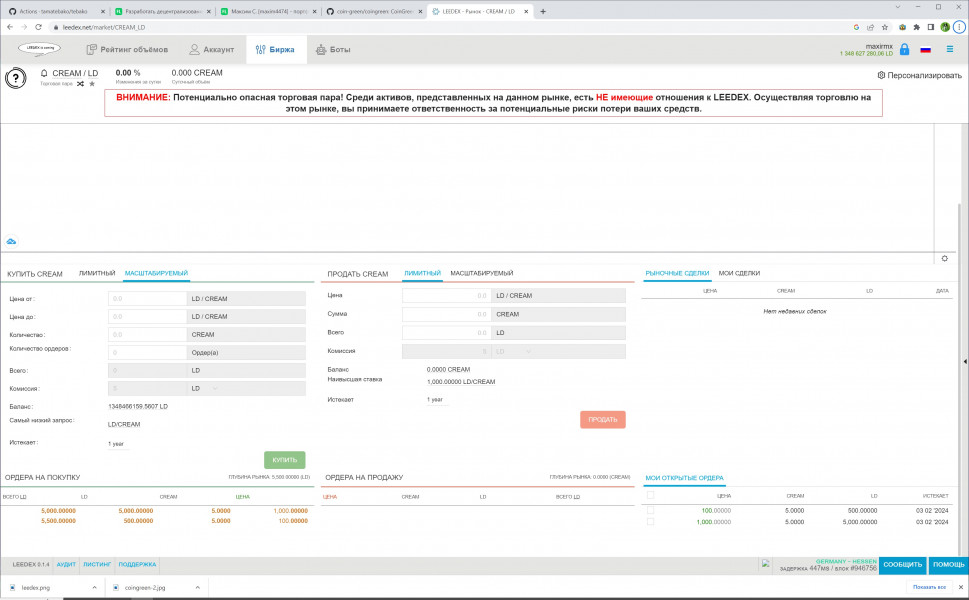
Task: Open the 'Биржа' navigation tab
Action: 276,49
